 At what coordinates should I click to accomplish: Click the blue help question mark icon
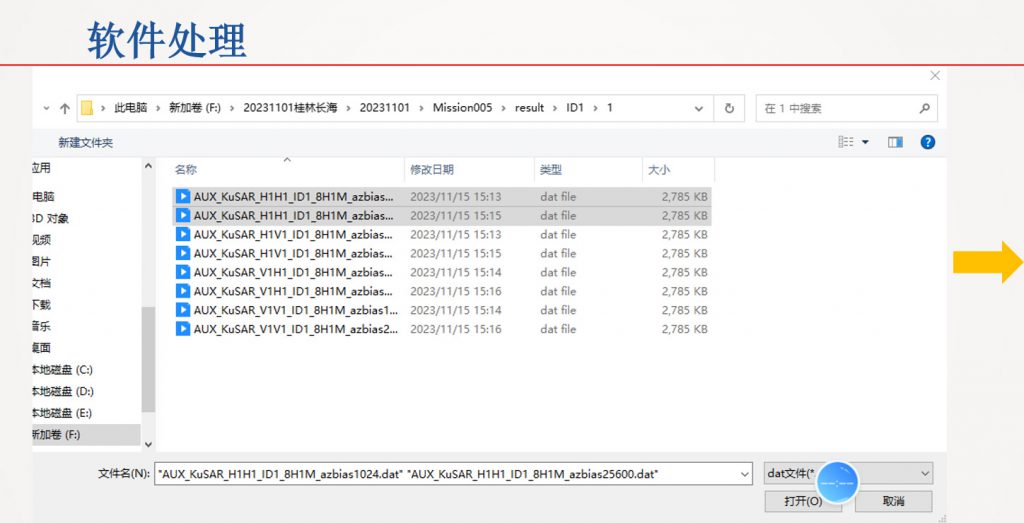tap(927, 143)
